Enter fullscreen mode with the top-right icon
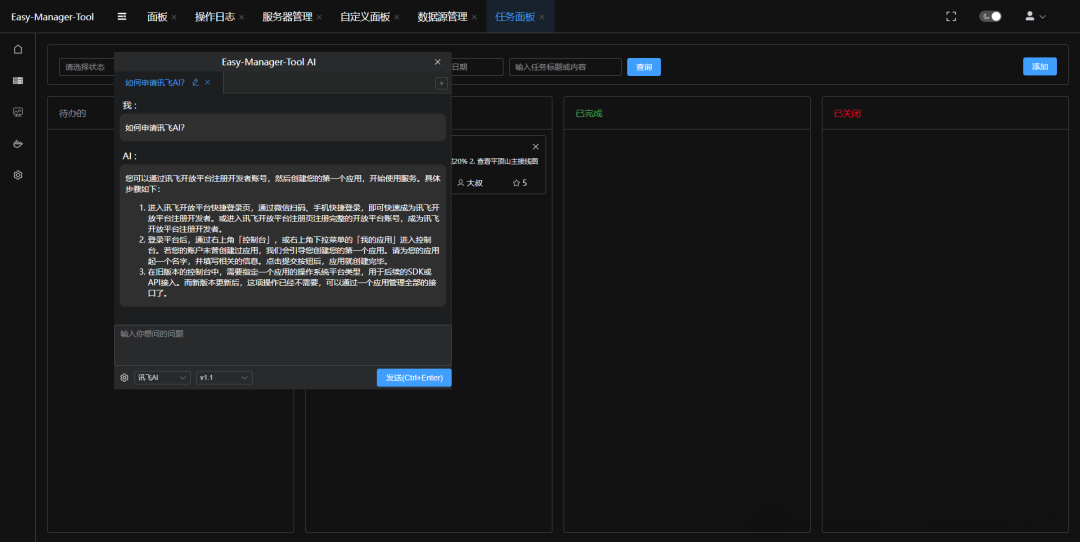 [951, 17]
